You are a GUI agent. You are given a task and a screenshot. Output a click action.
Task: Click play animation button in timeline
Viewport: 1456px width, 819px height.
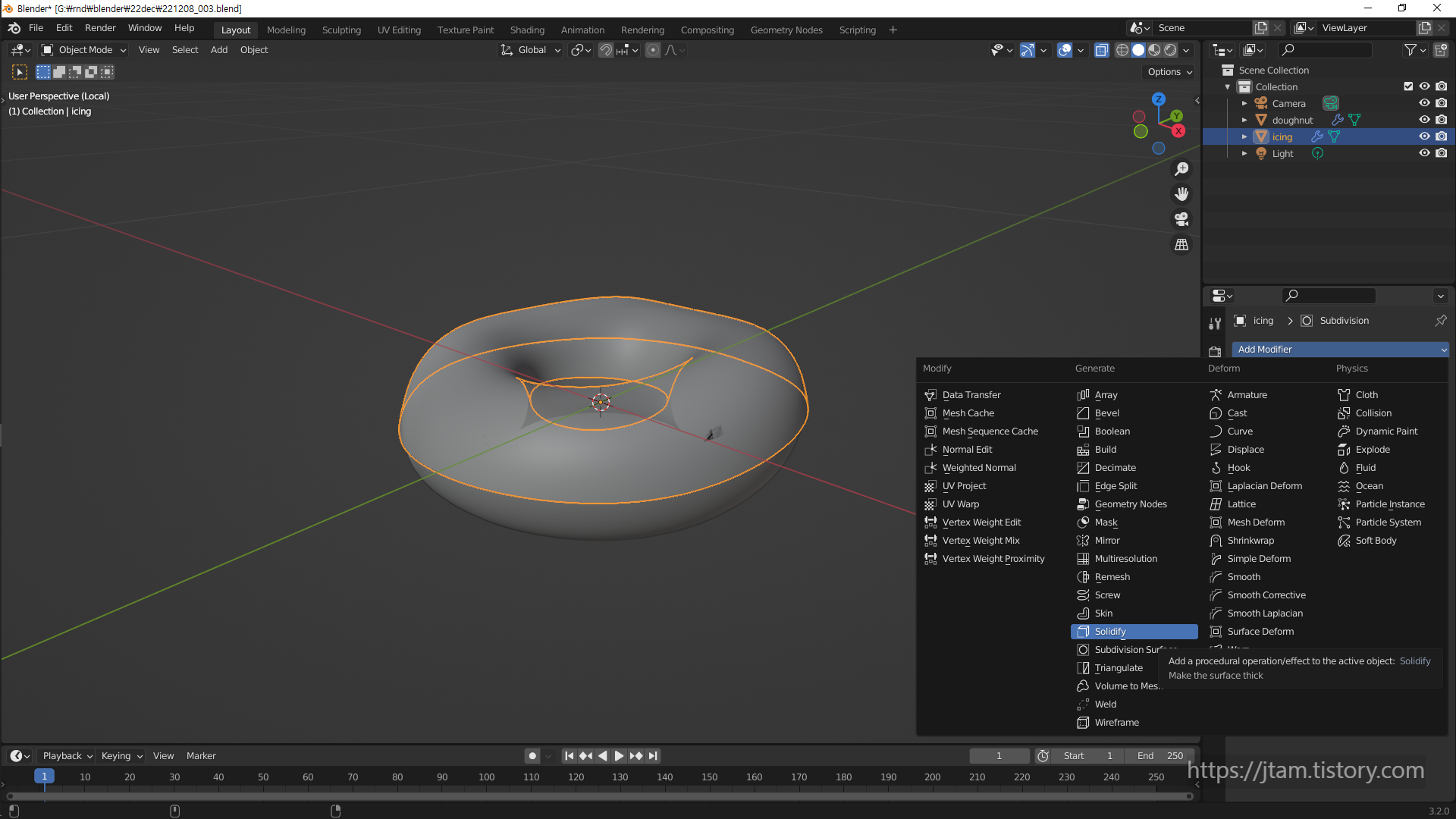619,755
